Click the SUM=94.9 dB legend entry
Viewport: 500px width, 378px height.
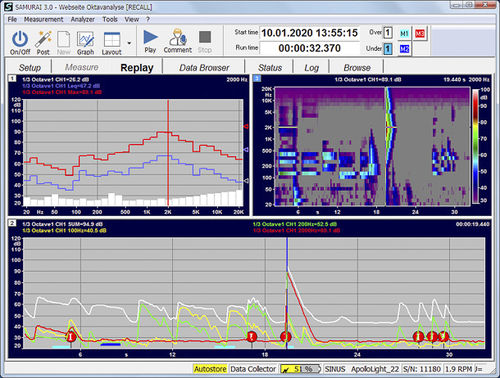[x=63, y=224]
